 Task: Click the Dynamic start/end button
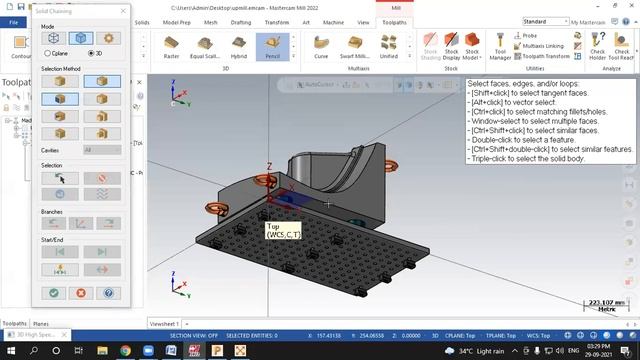tap(60, 269)
